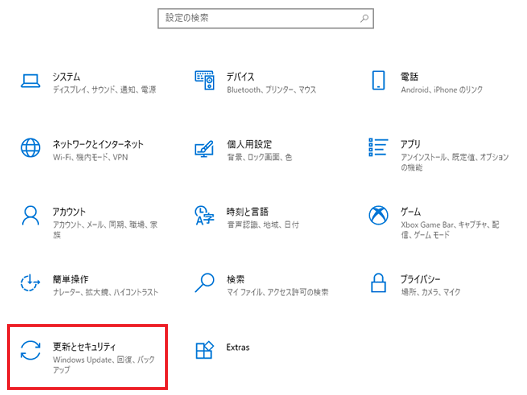Viewport: 527px width, 395px height.
Task: Click description 'ナレーター、拡大鏡、ハイコントラスト'
Action: click(105, 292)
